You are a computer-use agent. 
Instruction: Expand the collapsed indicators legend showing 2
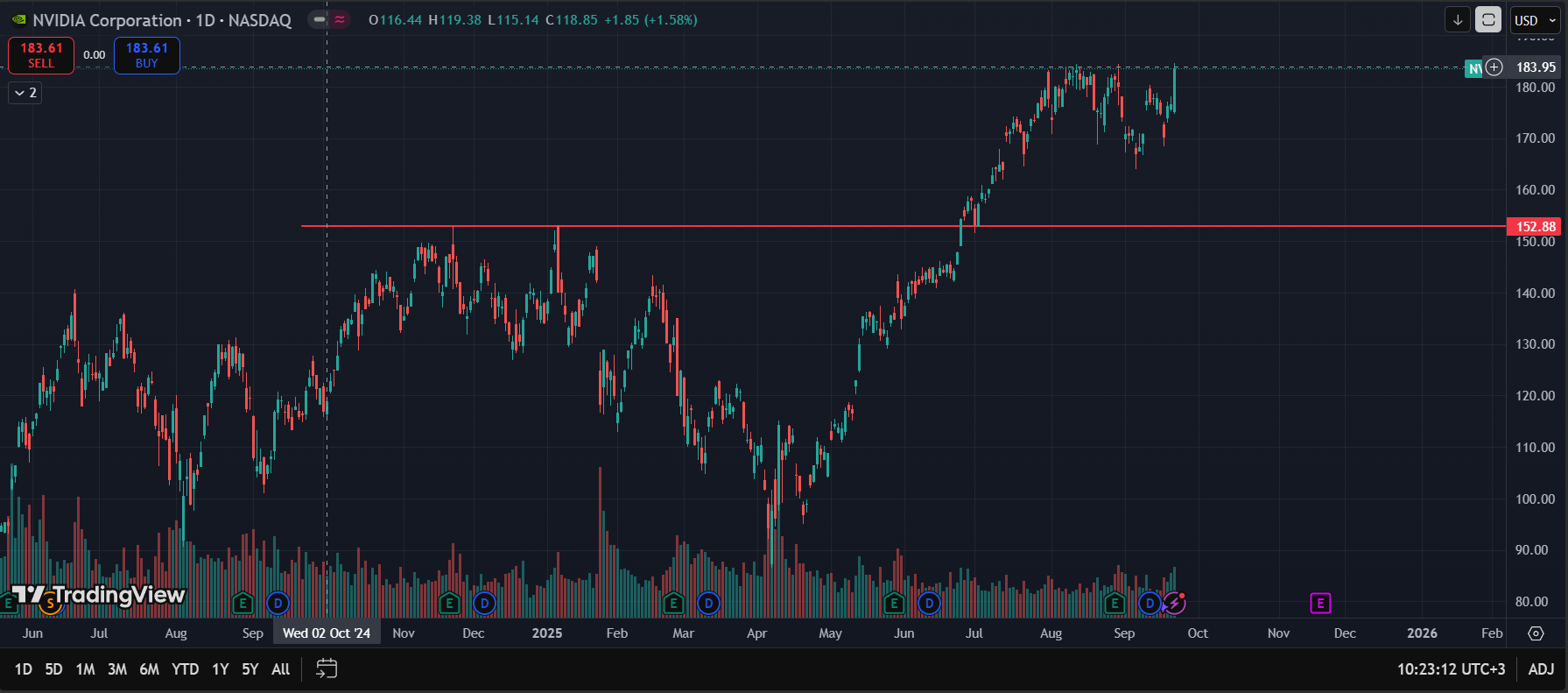click(x=25, y=93)
